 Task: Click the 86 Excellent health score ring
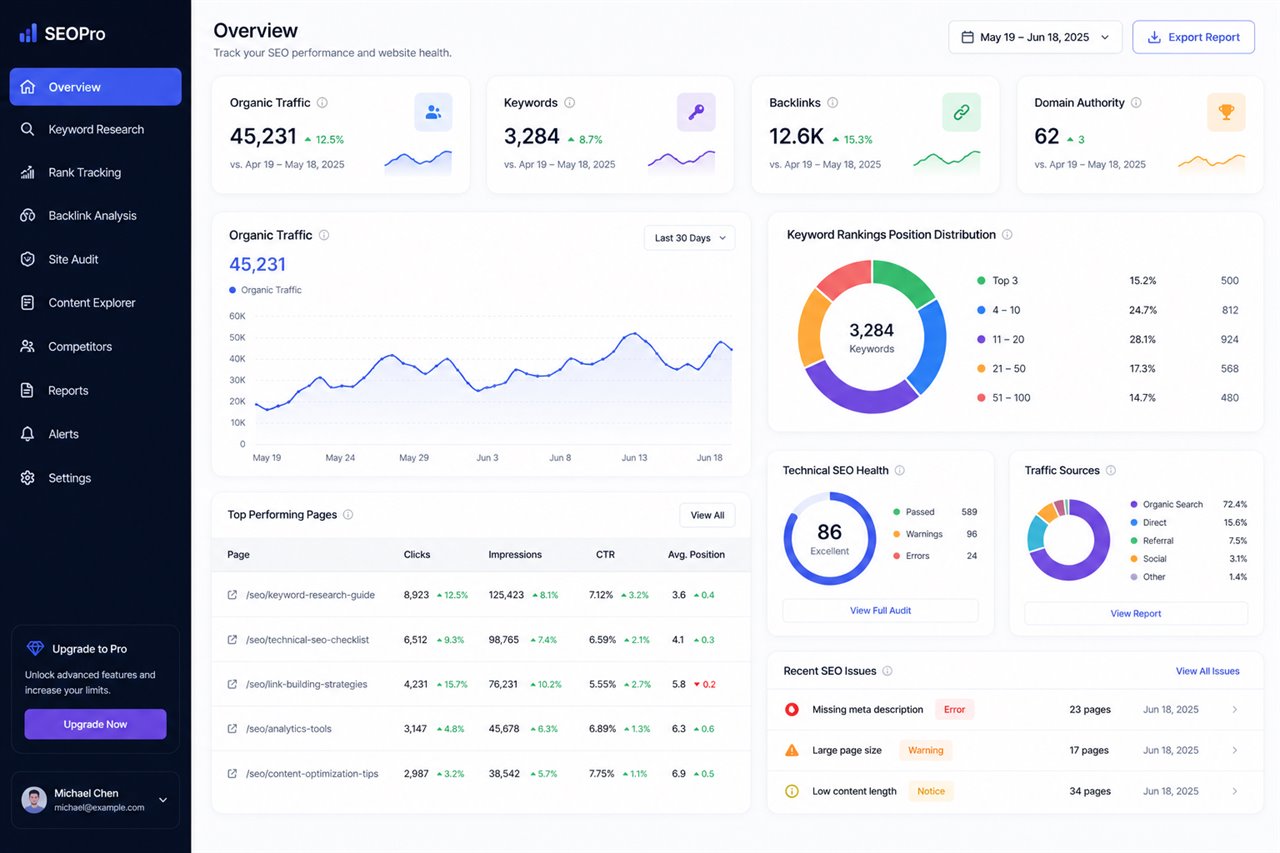pyautogui.click(x=829, y=538)
